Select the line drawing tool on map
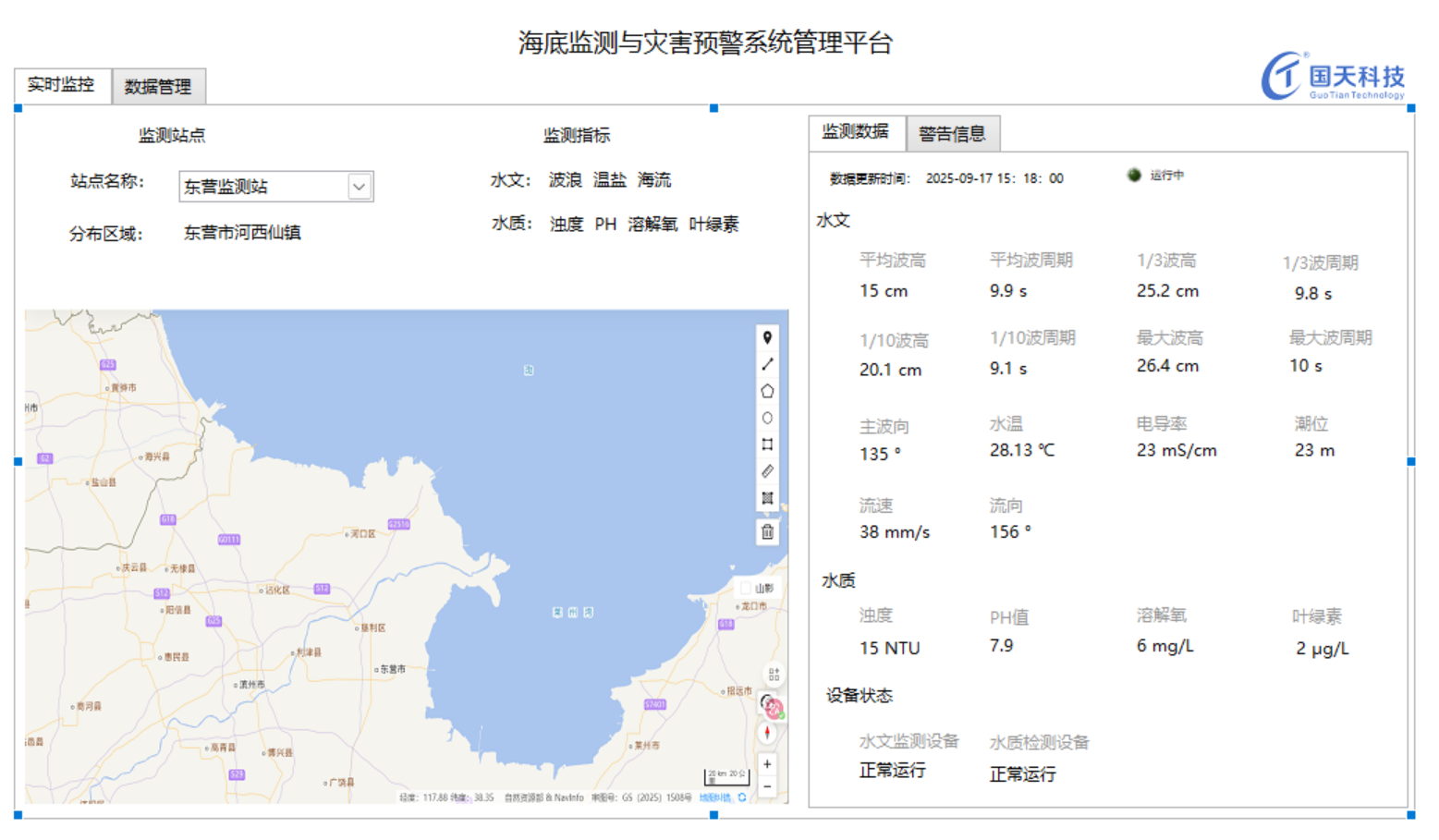Viewport: 1439px width, 840px height. (x=767, y=365)
